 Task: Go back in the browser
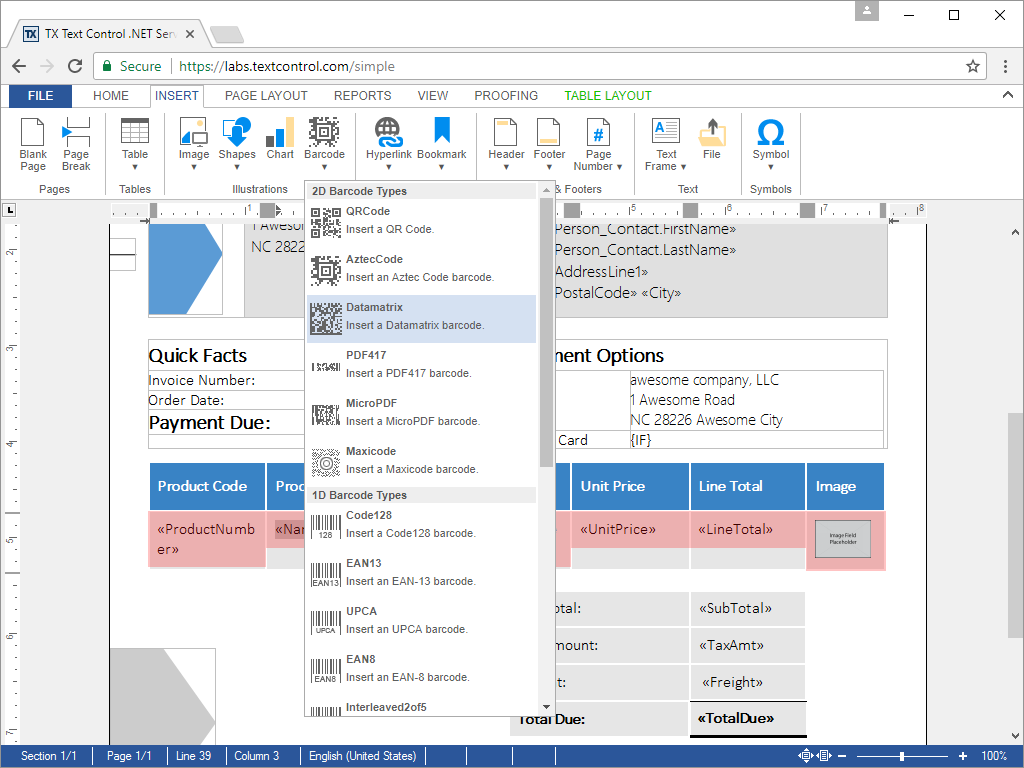(x=19, y=66)
